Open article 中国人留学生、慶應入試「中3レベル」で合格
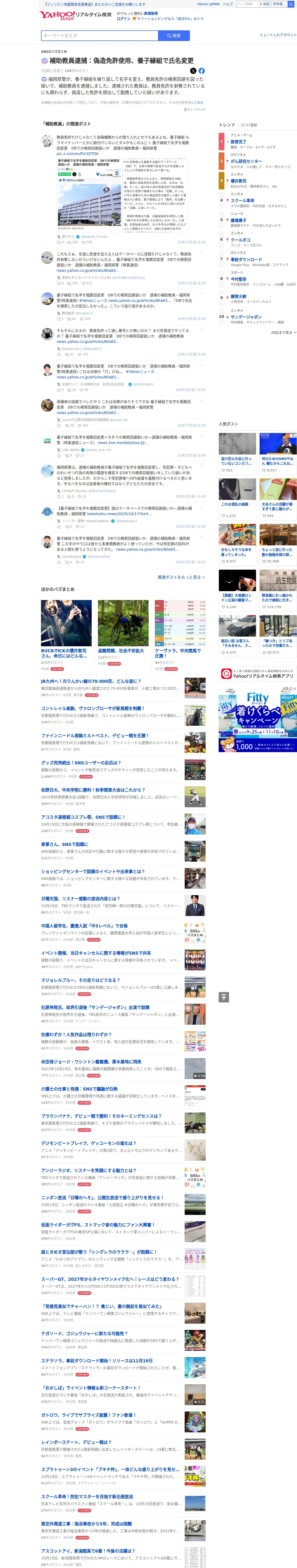Image resolution: width=297 pixels, height=1568 pixels. tap(84, 926)
